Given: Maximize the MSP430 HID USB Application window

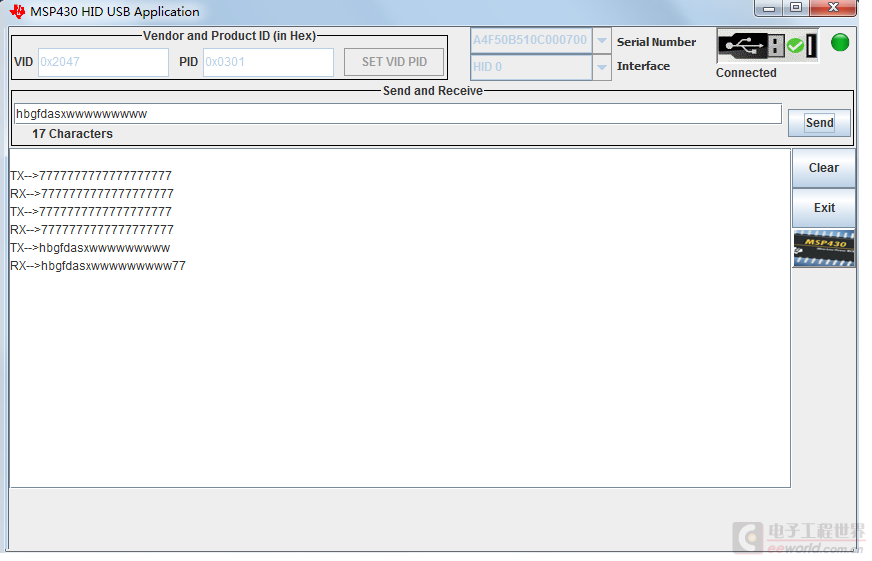Looking at the screenshot, I should (x=796, y=8).
